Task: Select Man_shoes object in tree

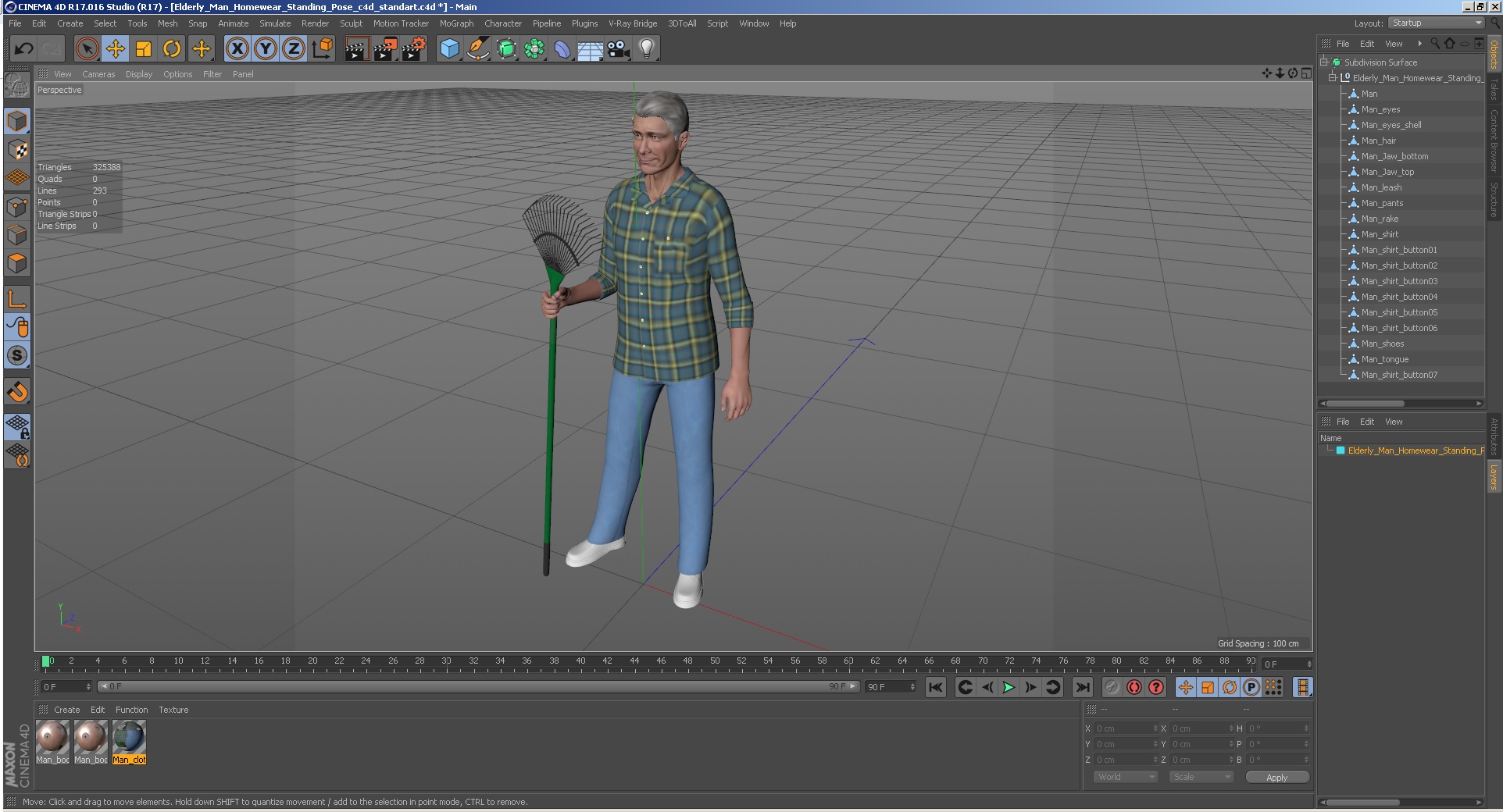Action: pyautogui.click(x=1382, y=344)
